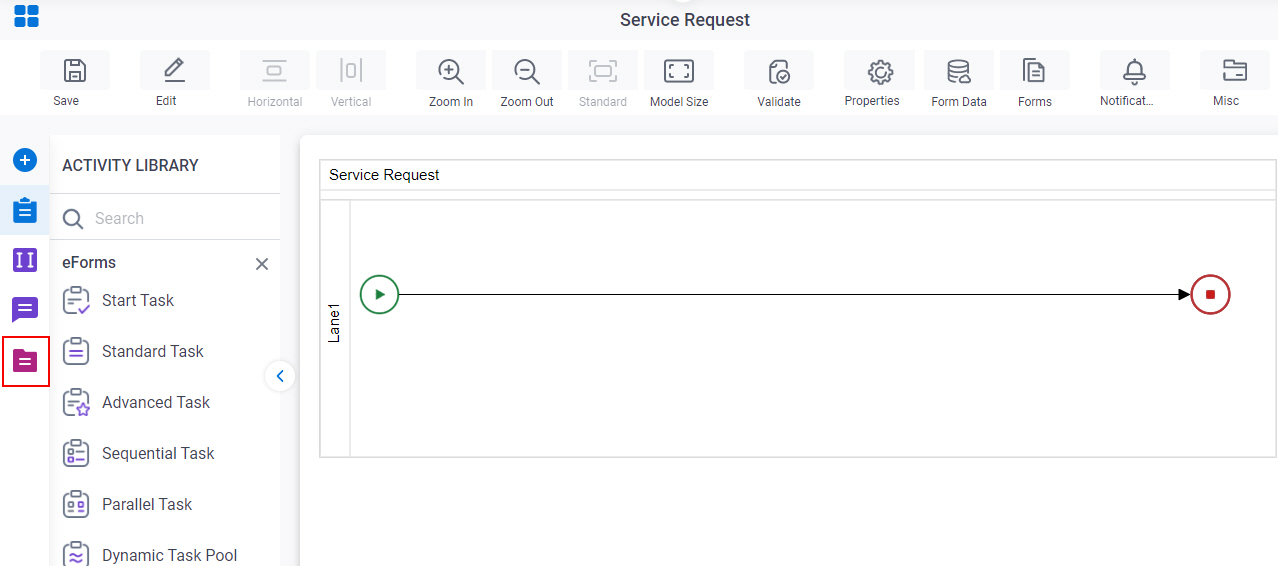This screenshot has height=566, width=1278.
Task: Select the purple brackets sidebar icon
Action: (25, 260)
